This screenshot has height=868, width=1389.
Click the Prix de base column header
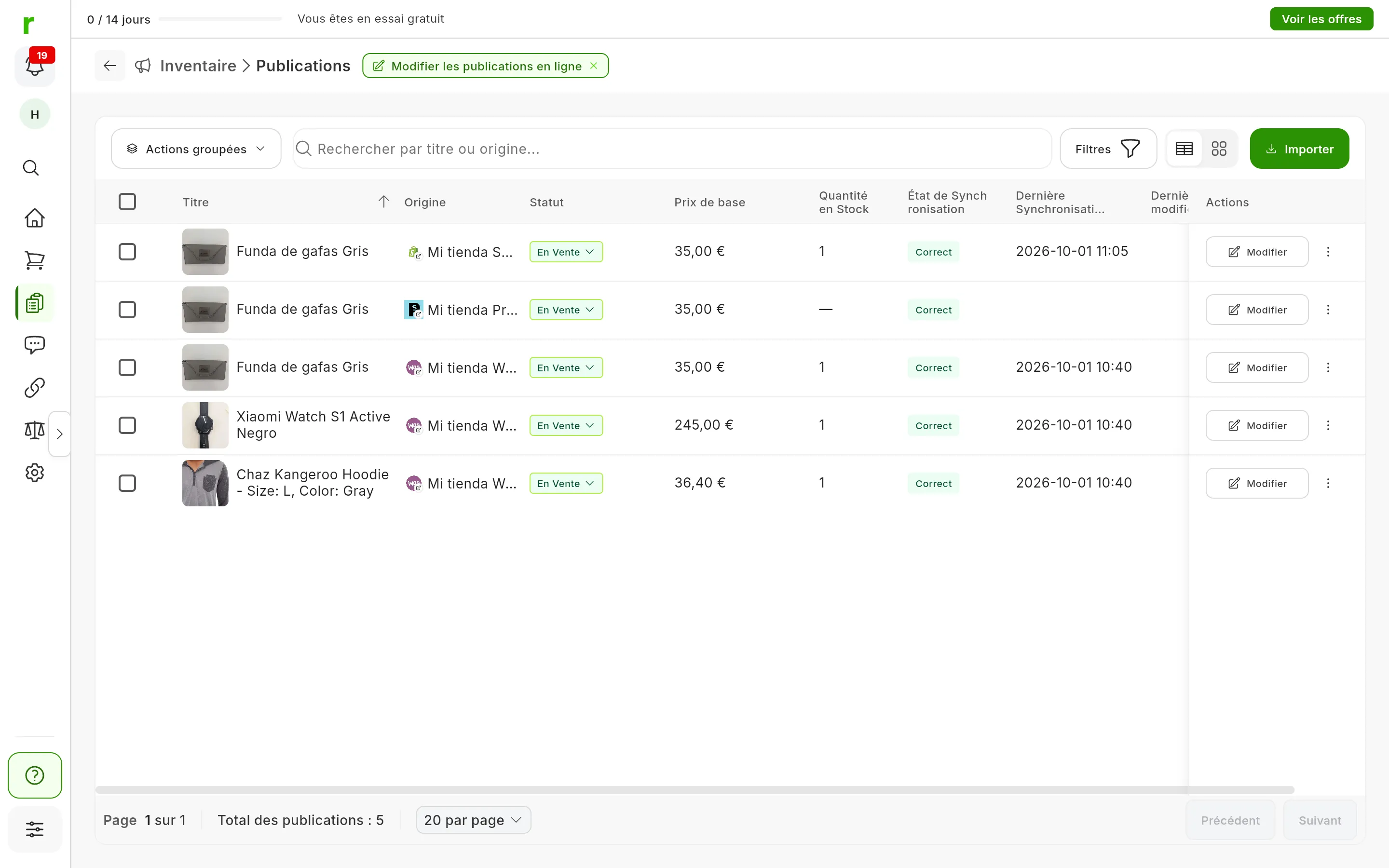point(709,202)
